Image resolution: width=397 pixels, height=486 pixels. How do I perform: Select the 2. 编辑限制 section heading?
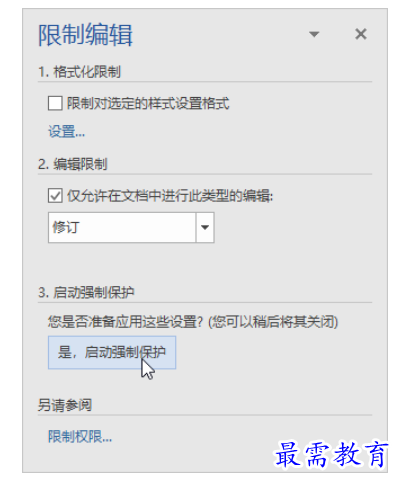(x=73, y=164)
